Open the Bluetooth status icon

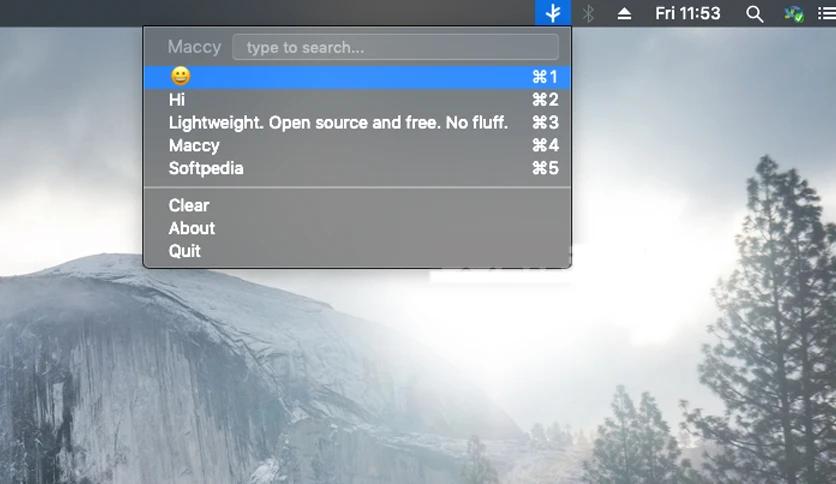tap(588, 13)
